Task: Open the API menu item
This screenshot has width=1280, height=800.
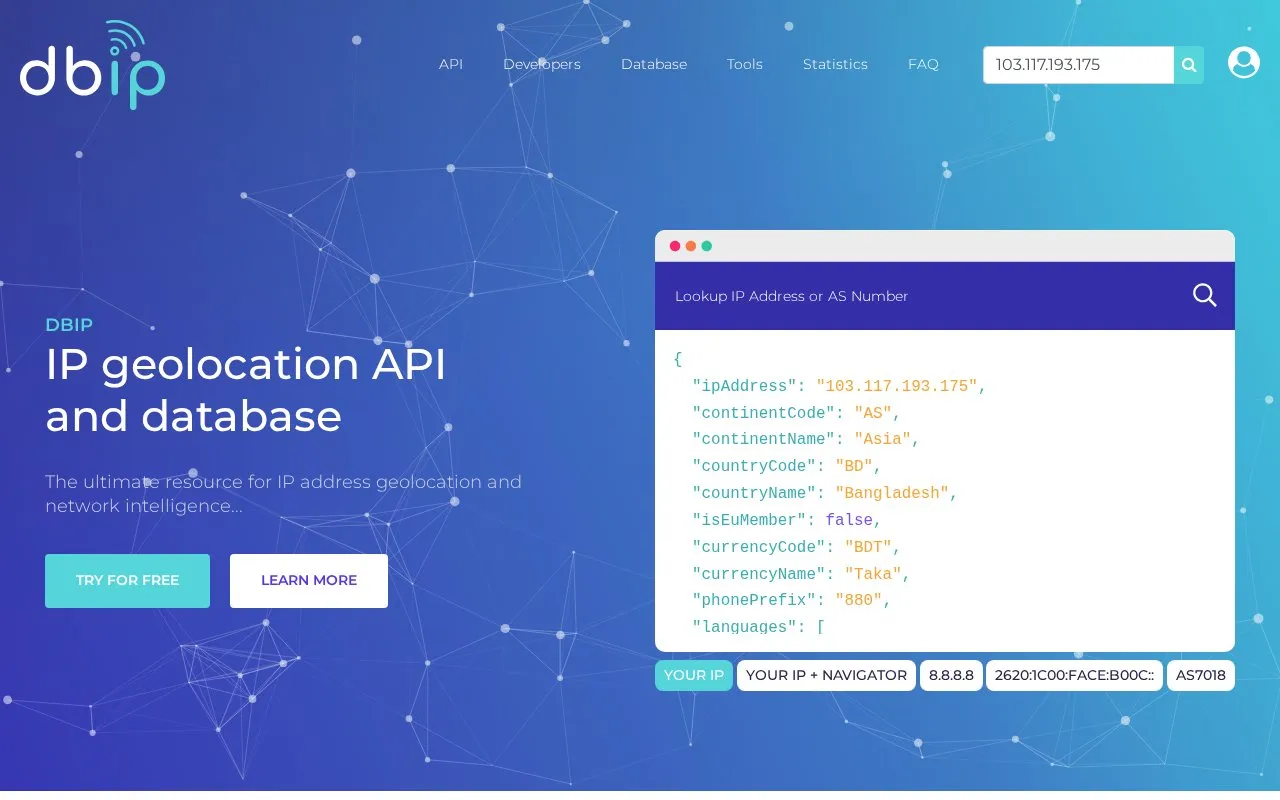Action: 451,64
